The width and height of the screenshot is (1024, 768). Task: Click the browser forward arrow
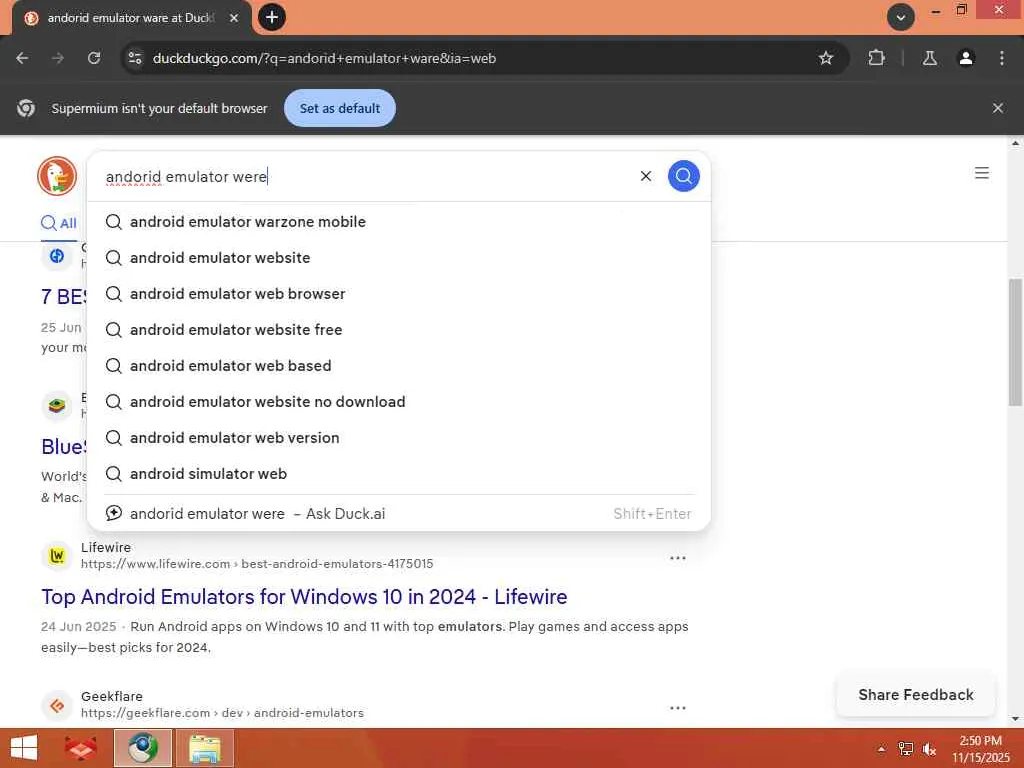58,58
